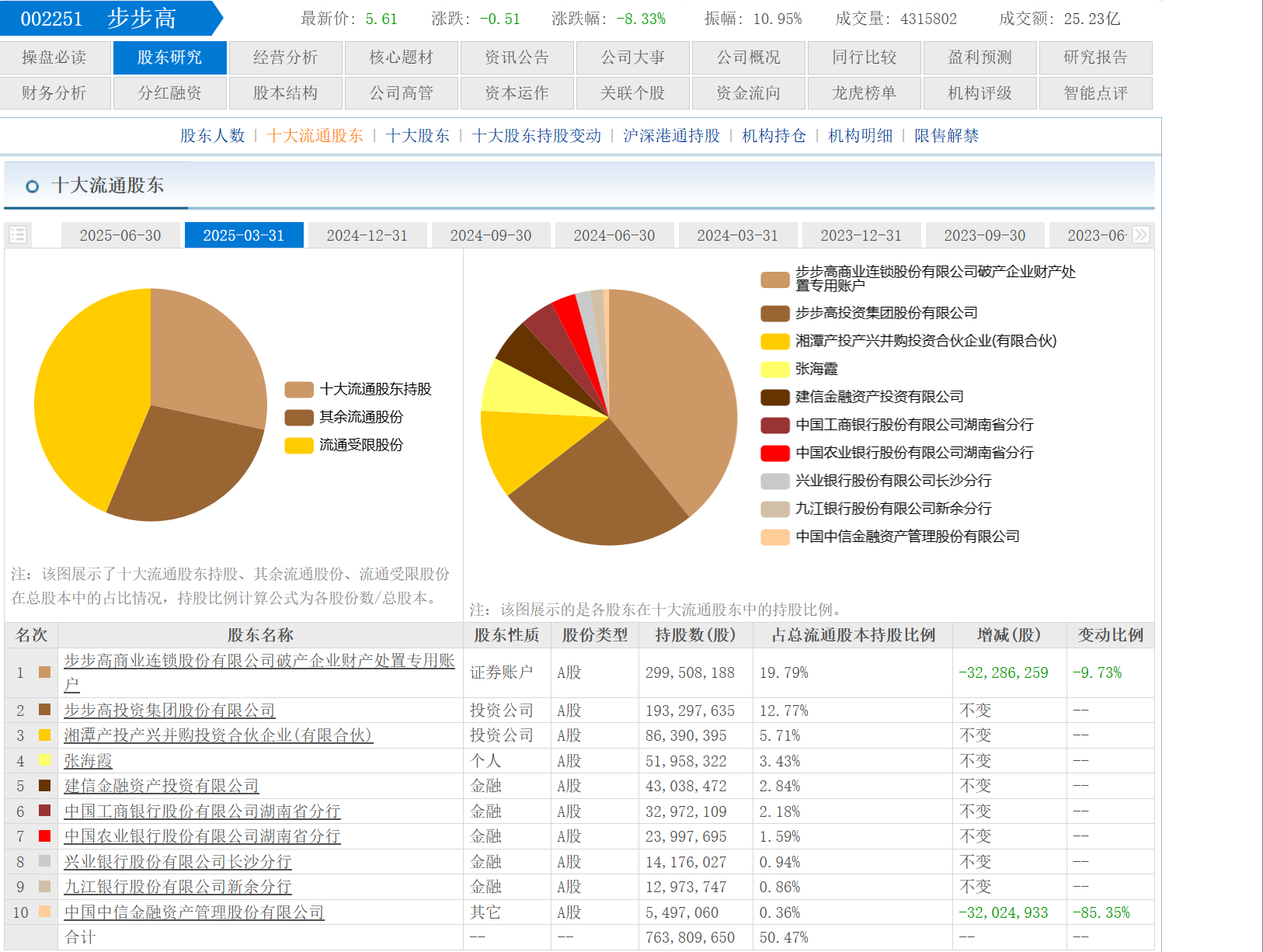Image resolution: width=1263 pixels, height=952 pixels.
Task: Open the 公司概况 tab
Action: 749,57
